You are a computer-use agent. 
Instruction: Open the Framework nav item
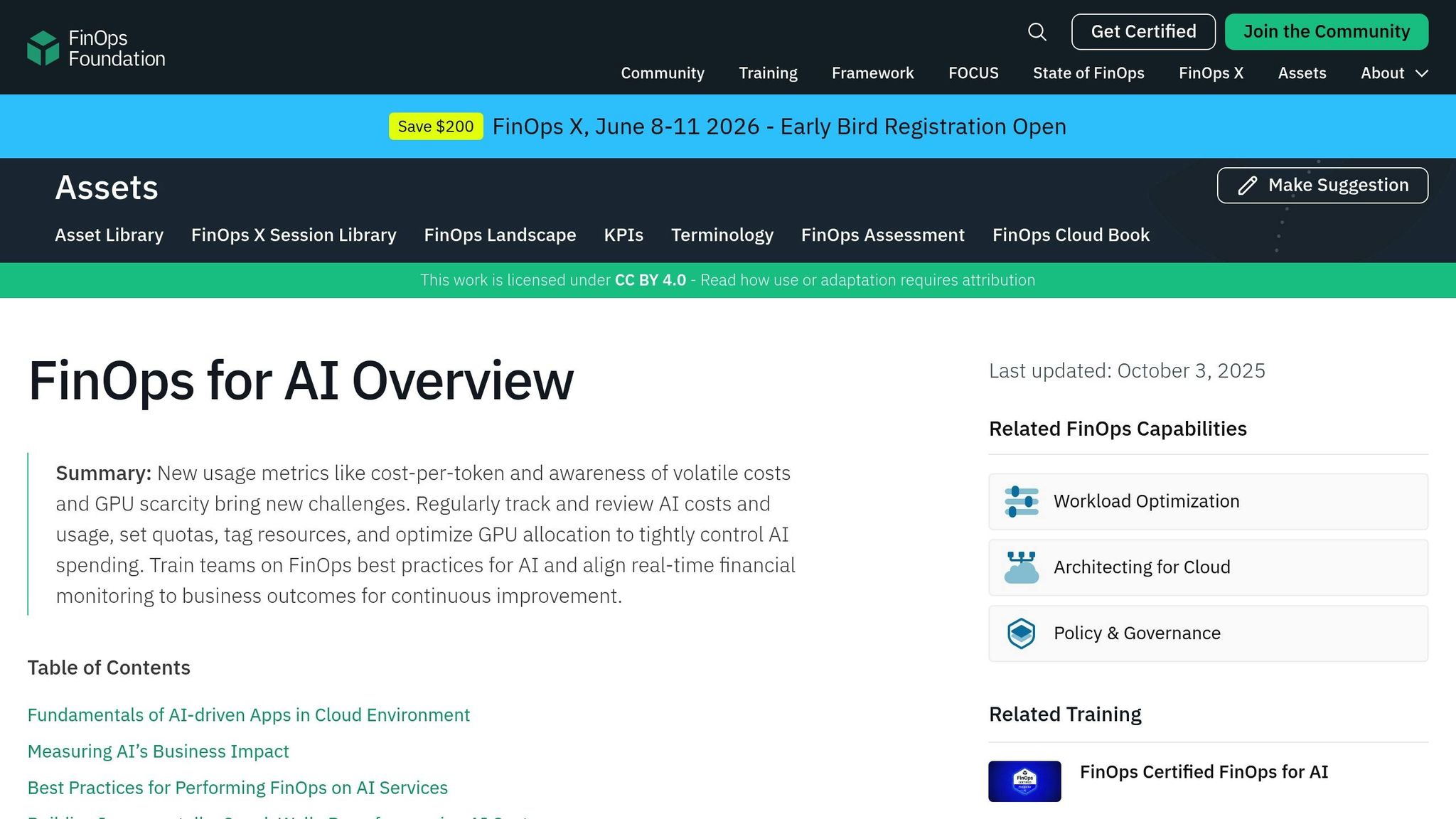tap(872, 73)
